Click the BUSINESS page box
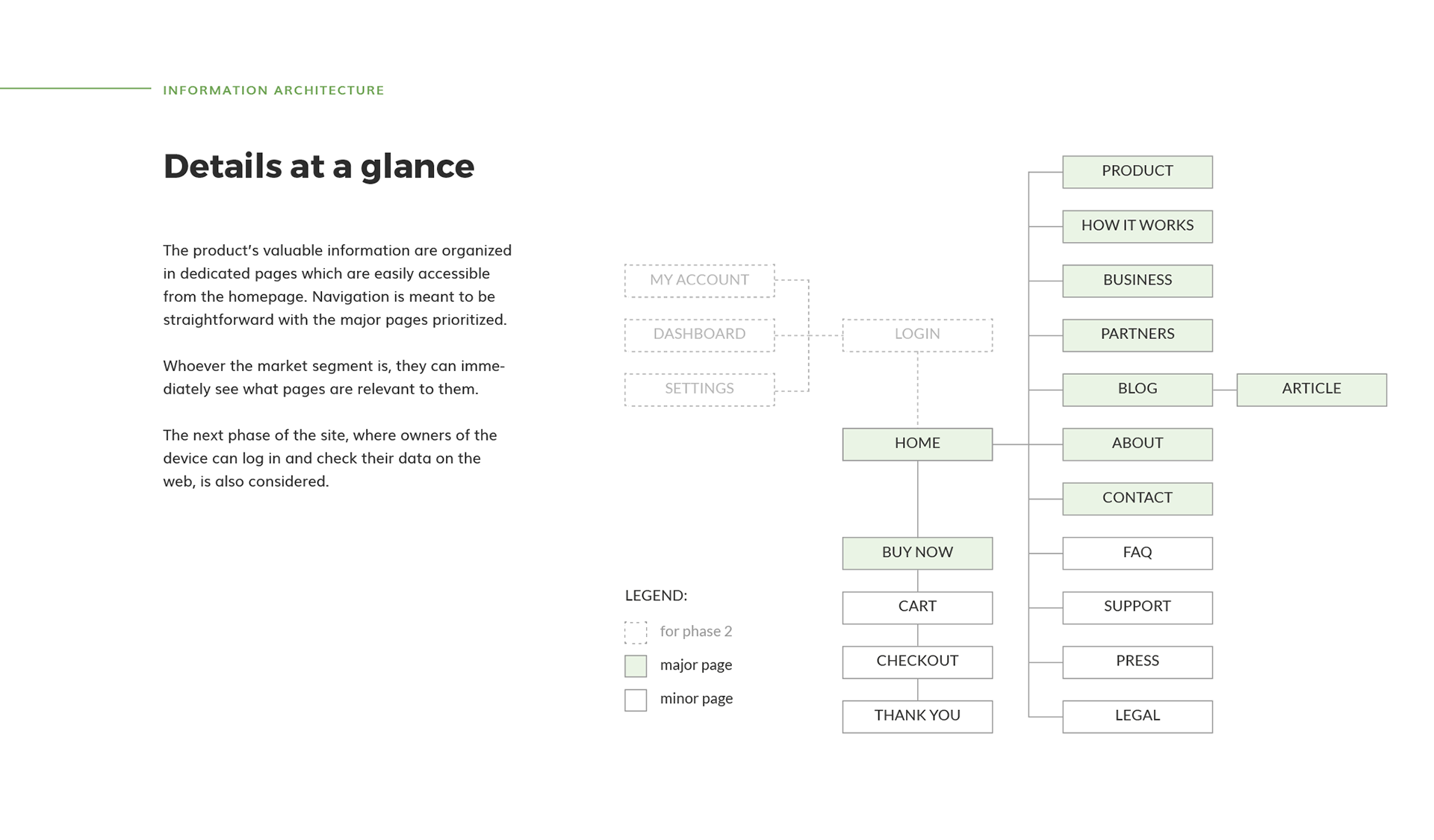 [x=1137, y=281]
